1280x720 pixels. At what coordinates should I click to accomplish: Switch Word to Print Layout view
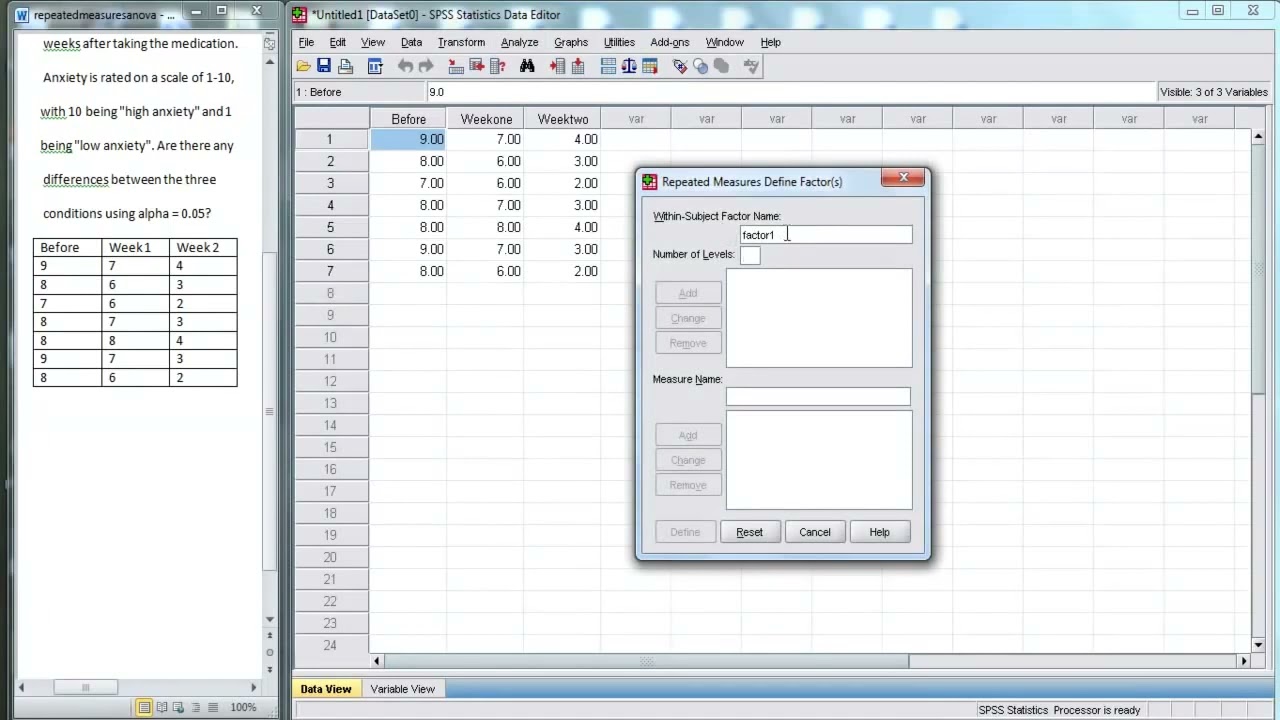coord(145,707)
